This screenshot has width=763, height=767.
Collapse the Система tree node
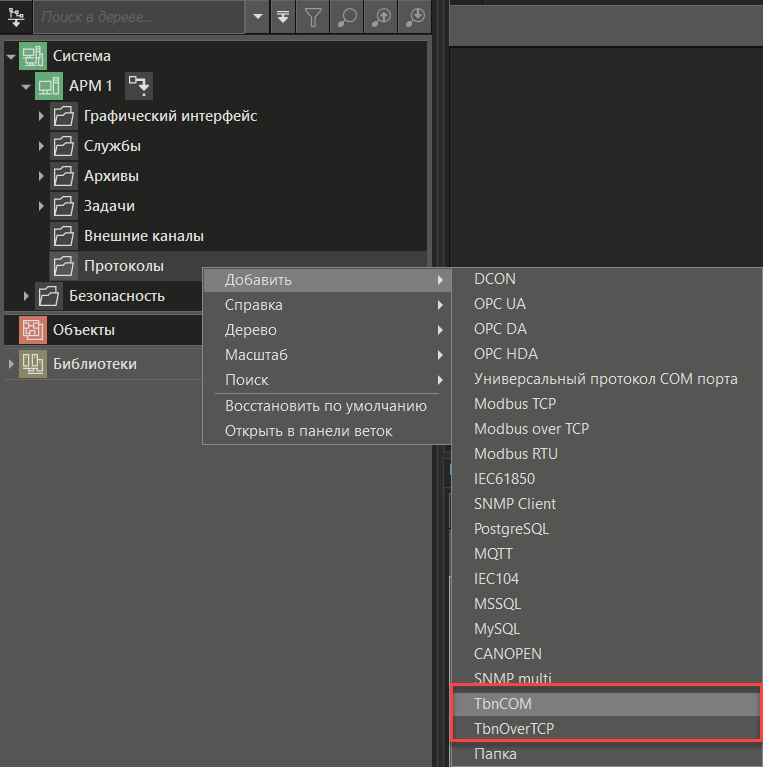(10, 57)
